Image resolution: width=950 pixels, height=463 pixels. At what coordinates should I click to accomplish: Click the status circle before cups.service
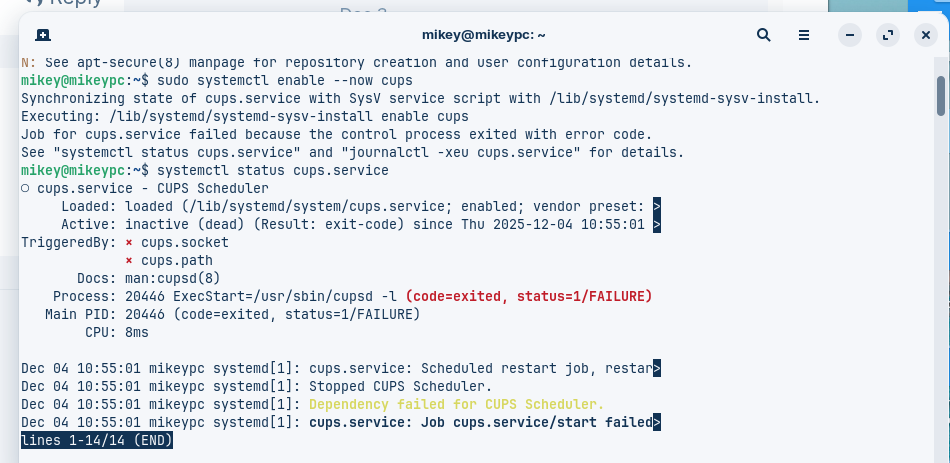26,188
